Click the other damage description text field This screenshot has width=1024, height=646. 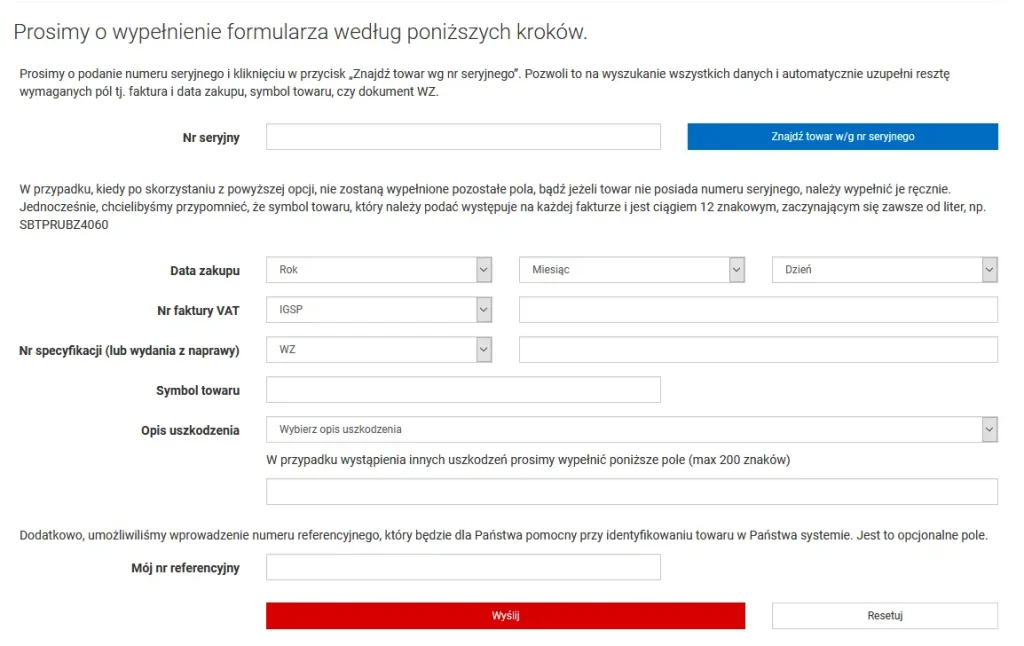point(631,492)
